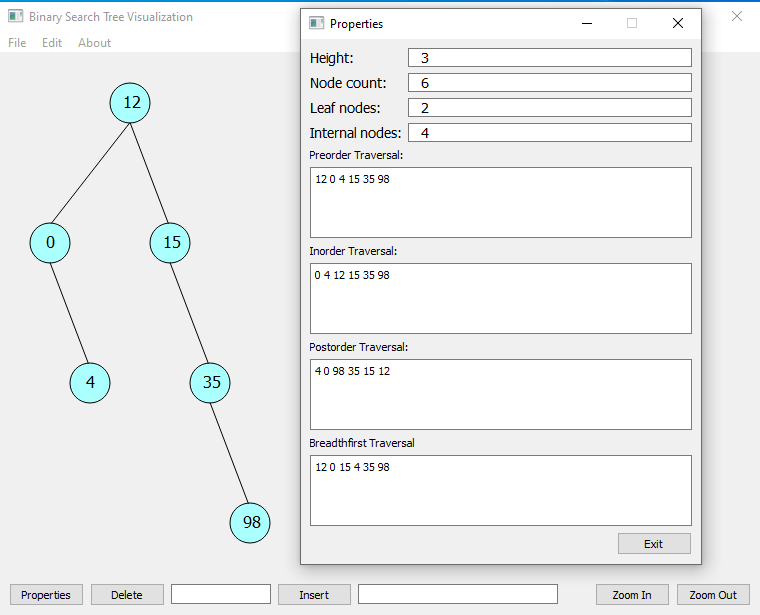Viewport: 760px width, 615px height.
Task: Click the Postorder Traversal label
Action: (x=359, y=347)
